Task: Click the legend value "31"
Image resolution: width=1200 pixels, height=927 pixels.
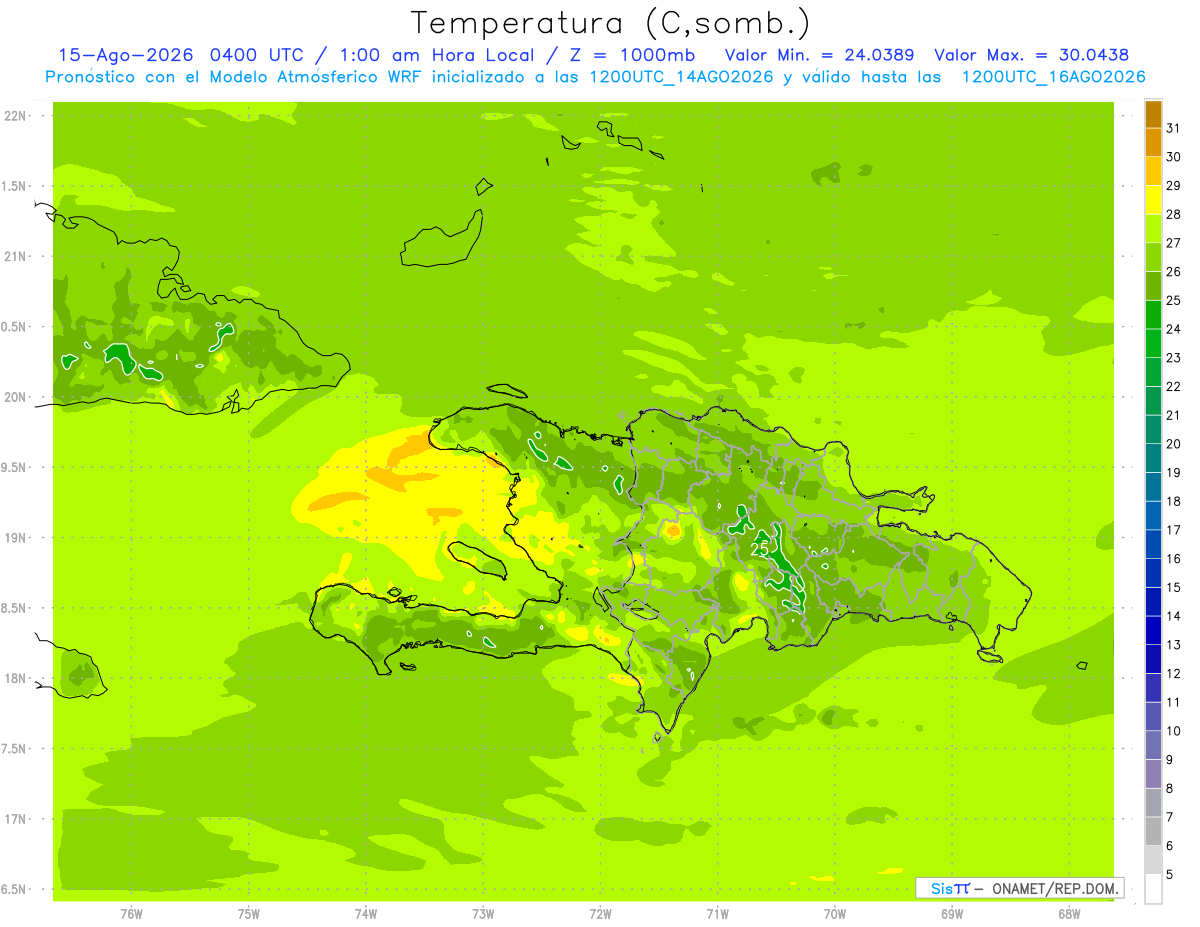Action: [x=1174, y=127]
